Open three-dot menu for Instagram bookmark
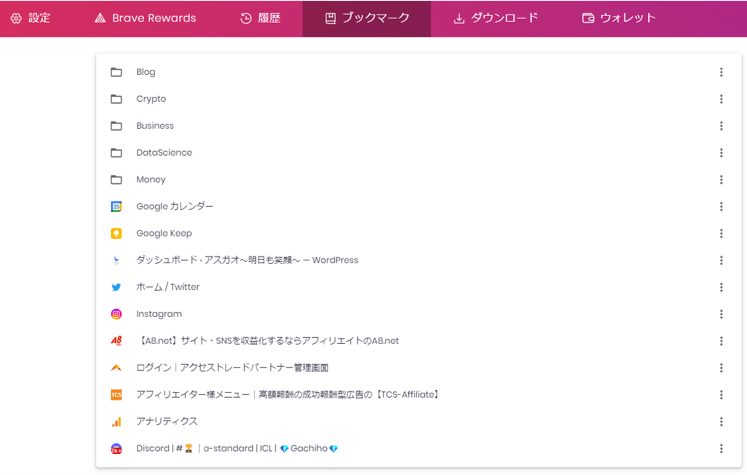 coord(721,314)
